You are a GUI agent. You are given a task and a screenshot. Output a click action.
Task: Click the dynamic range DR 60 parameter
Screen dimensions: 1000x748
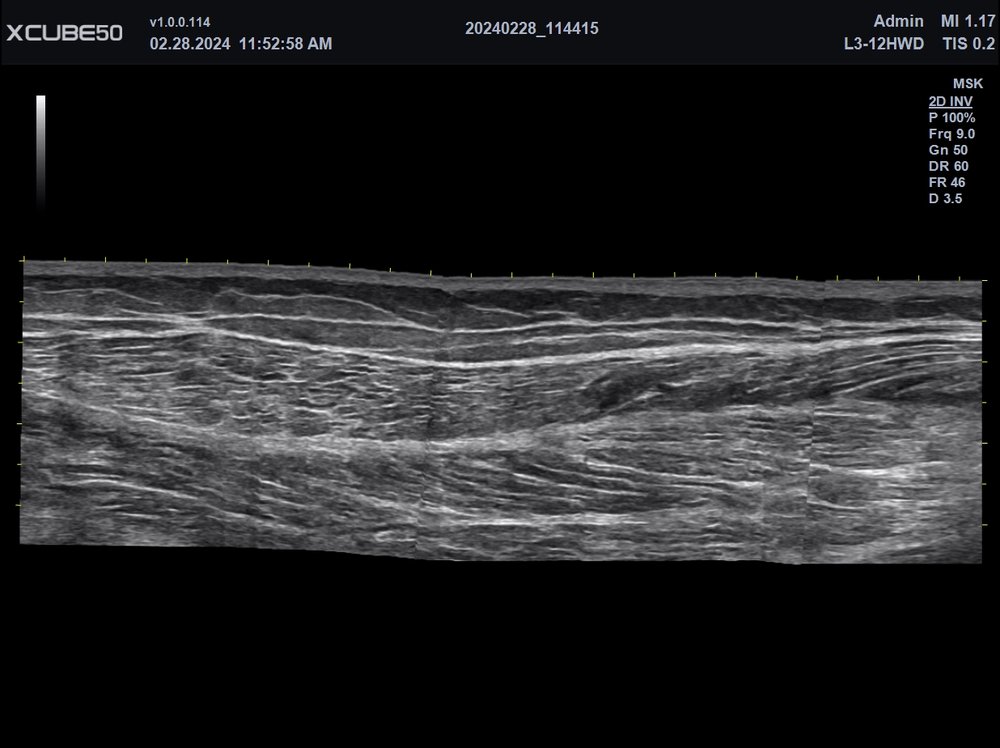[948, 166]
